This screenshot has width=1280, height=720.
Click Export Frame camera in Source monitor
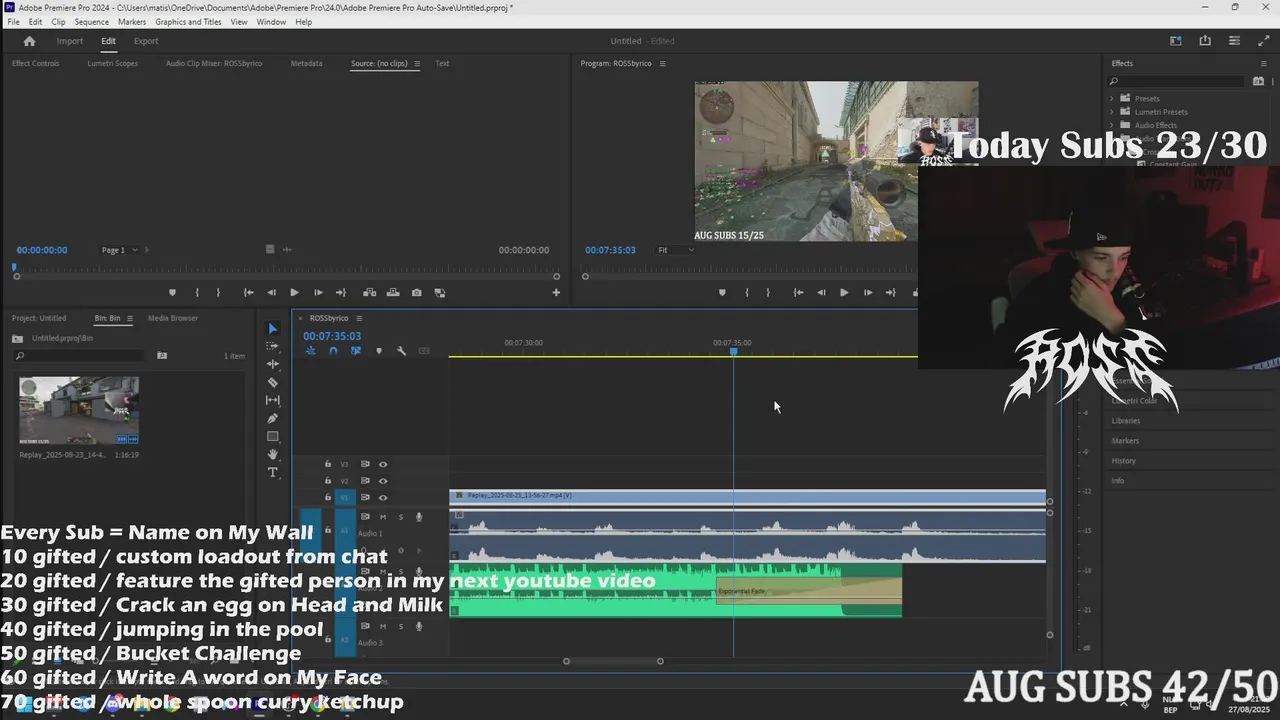416,293
